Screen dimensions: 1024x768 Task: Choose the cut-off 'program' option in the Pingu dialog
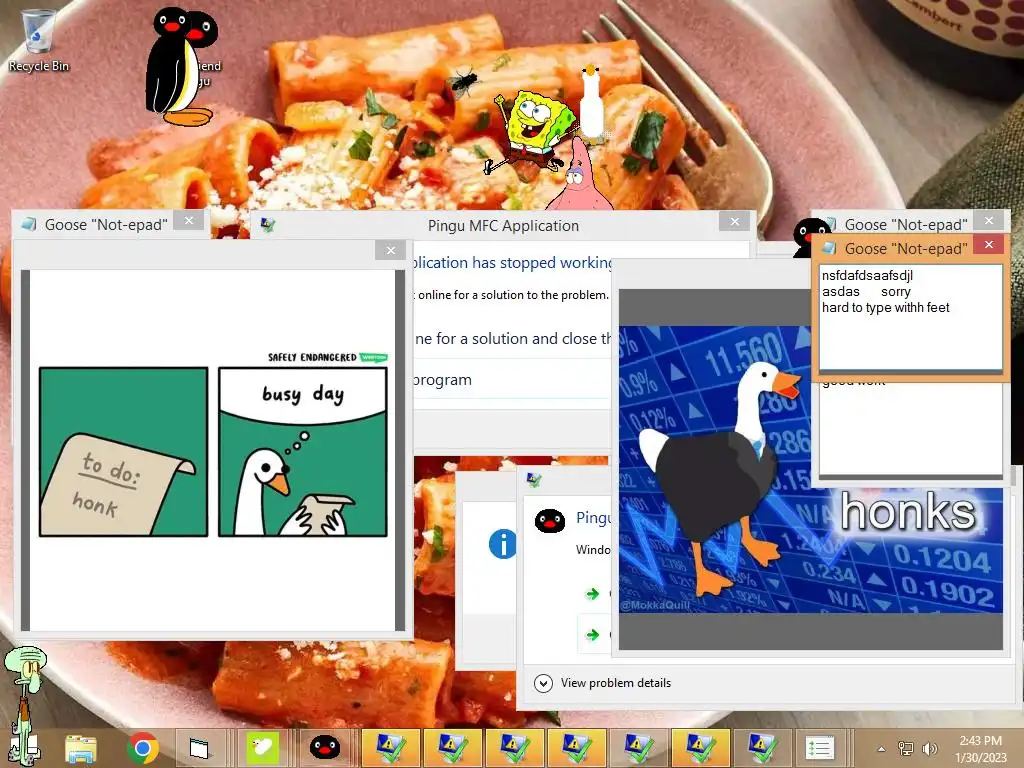pyautogui.click(x=443, y=379)
